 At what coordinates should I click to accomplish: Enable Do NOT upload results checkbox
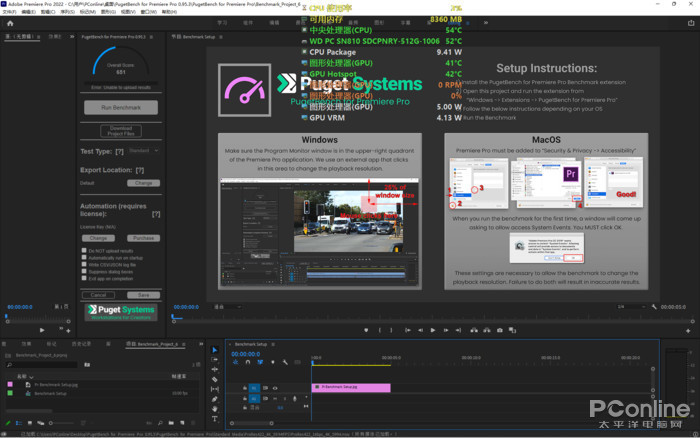[84, 250]
